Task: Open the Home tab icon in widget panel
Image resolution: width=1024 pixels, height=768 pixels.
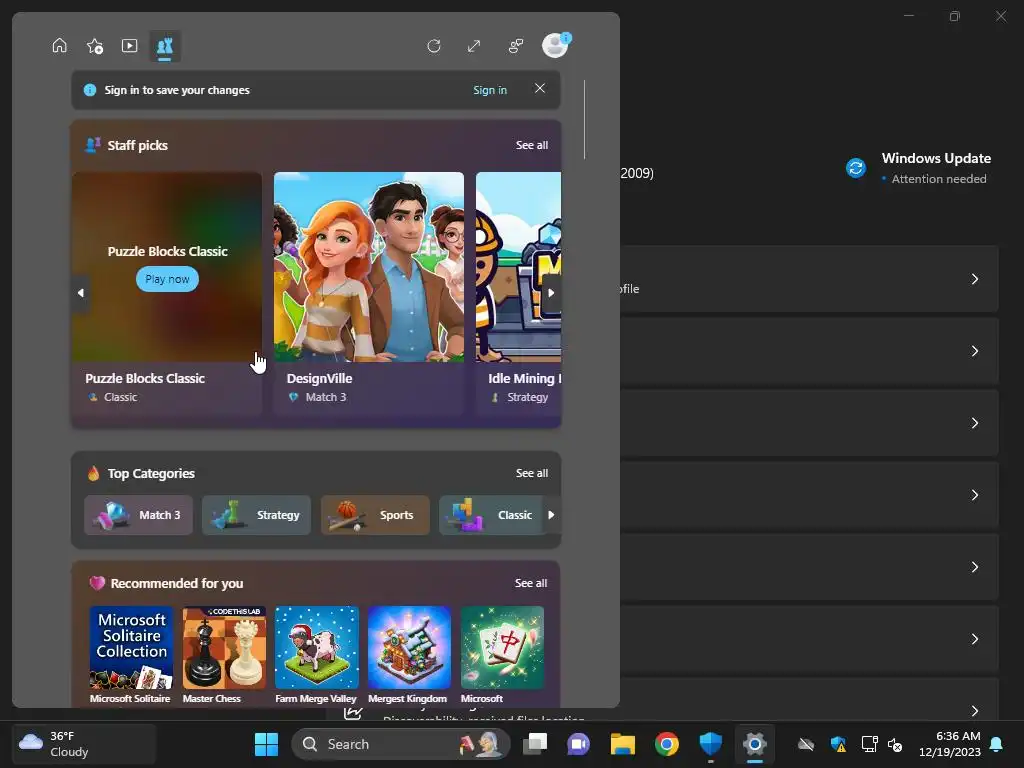Action: 59,46
